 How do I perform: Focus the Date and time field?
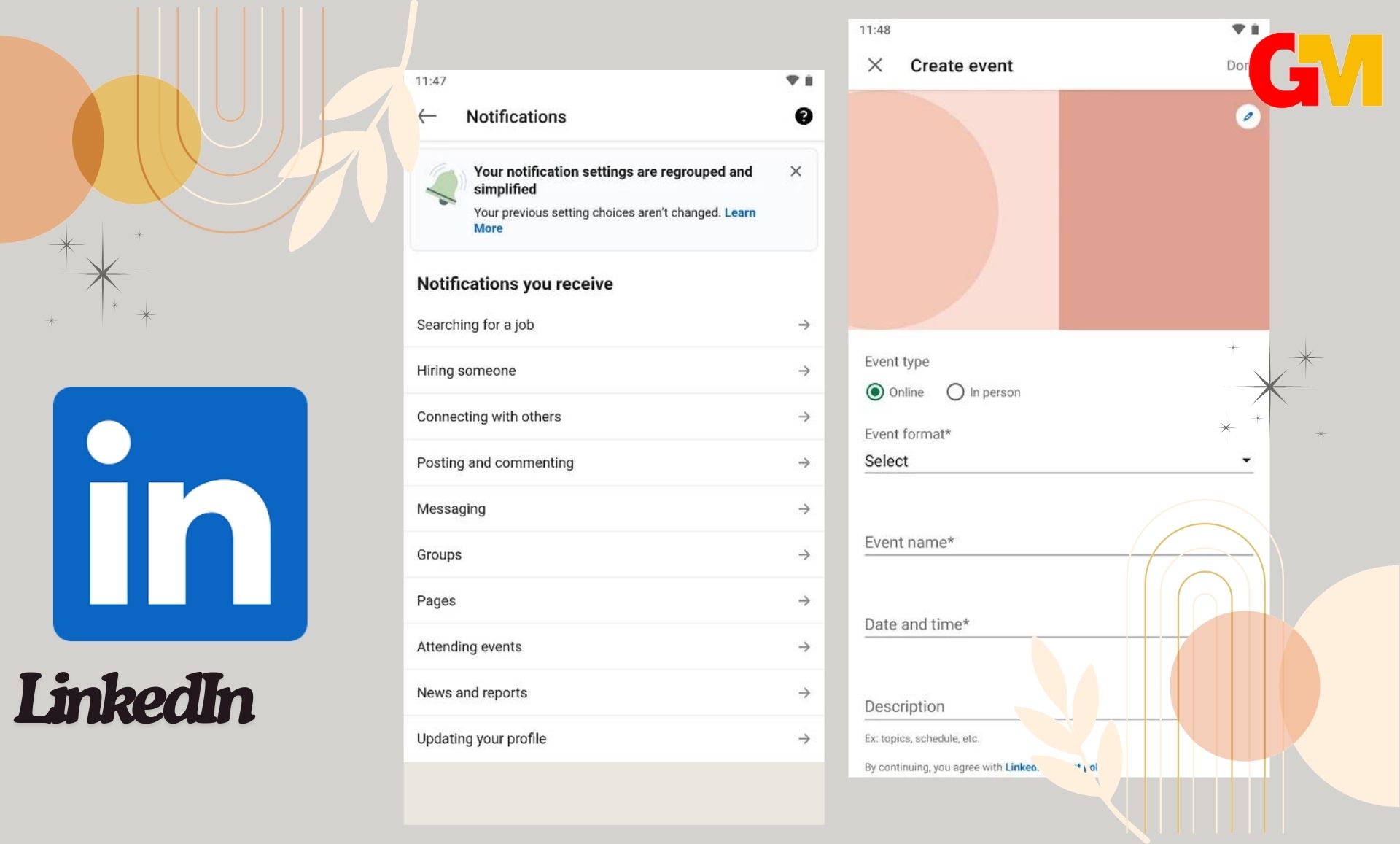pyautogui.click(x=1058, y=624)
